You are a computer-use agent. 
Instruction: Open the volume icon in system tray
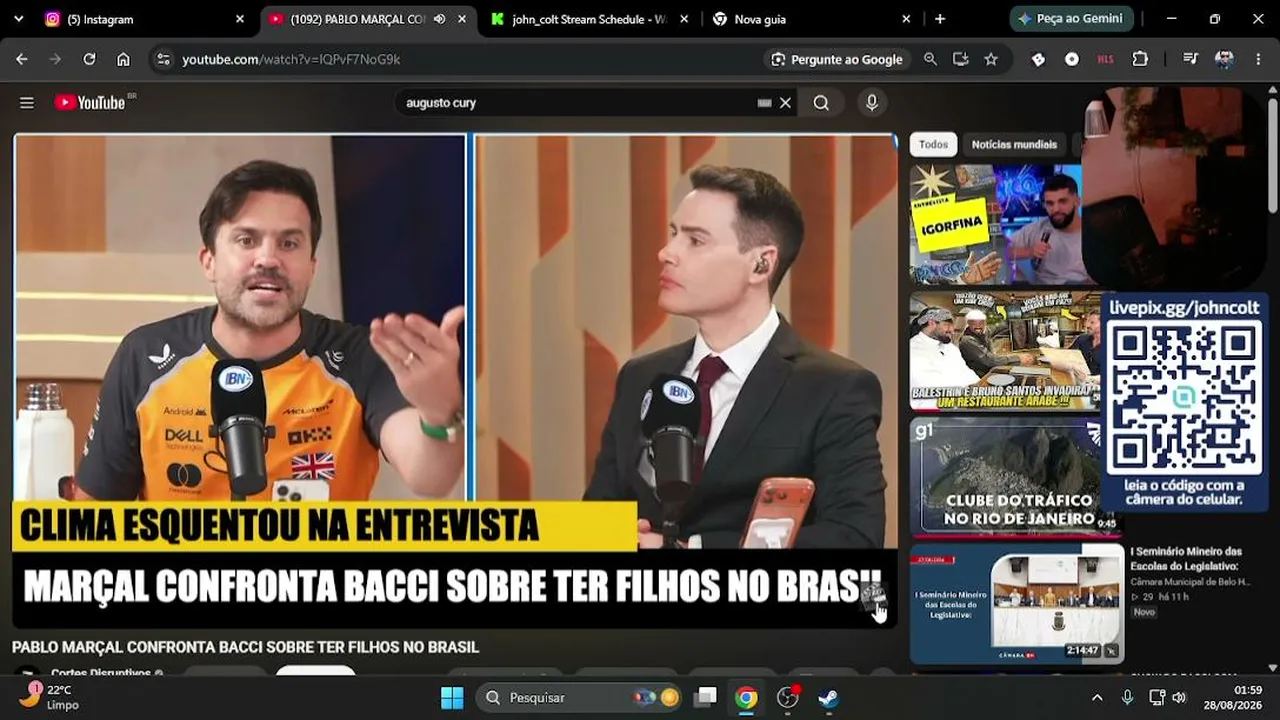(1179, 697)
